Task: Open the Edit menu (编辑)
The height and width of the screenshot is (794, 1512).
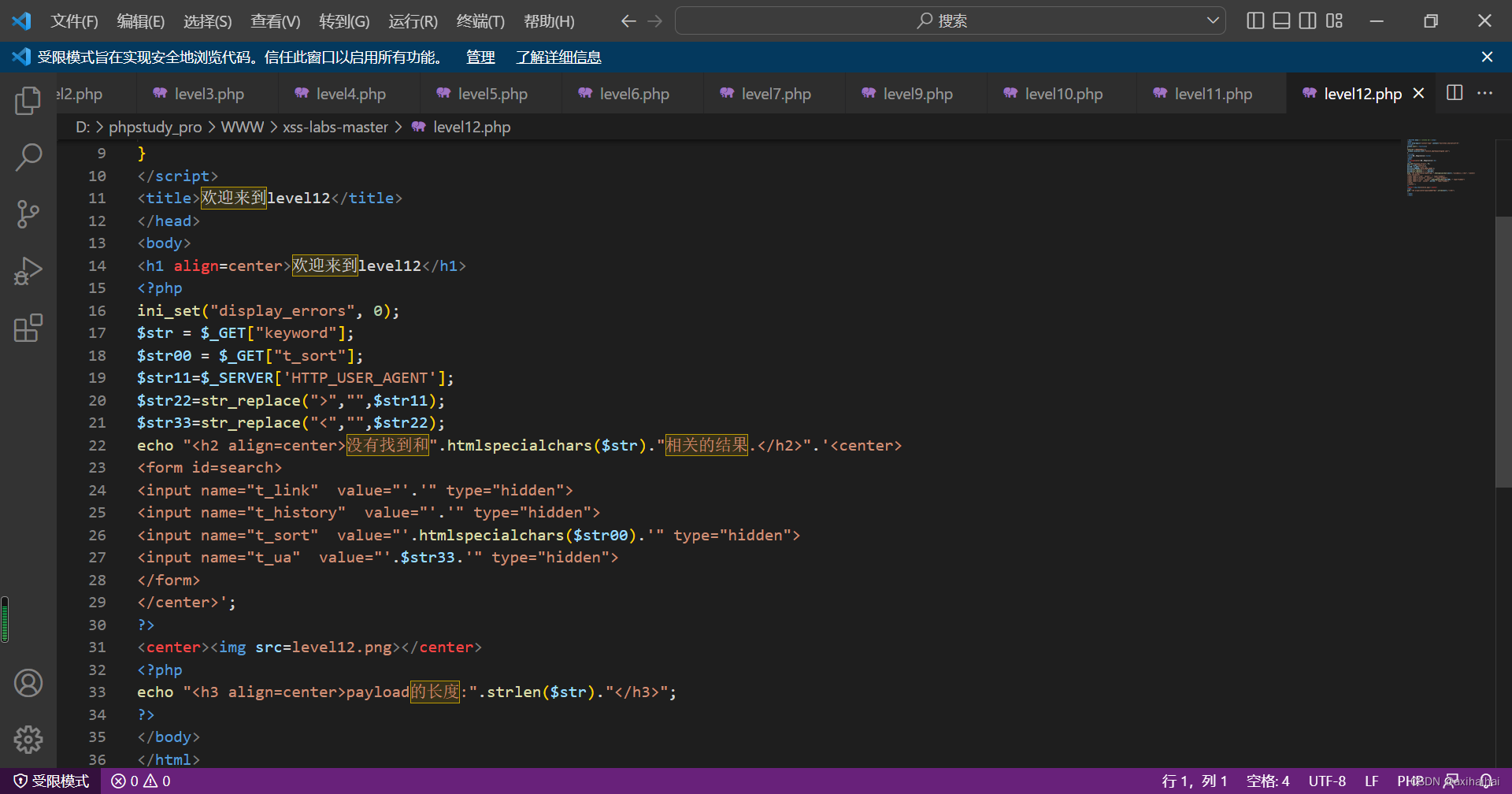Action: click(141, 21)
